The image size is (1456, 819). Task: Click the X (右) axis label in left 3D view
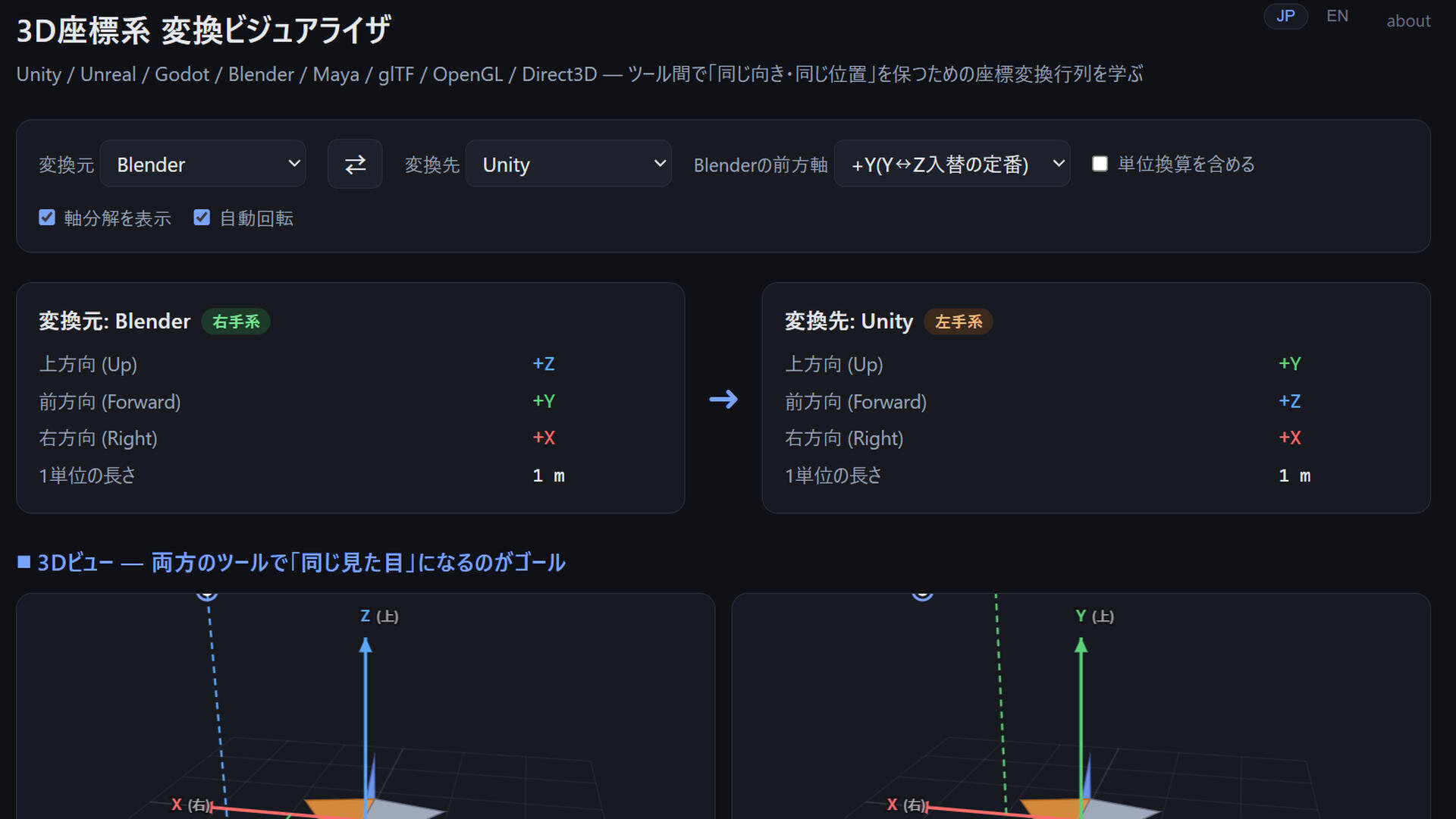point(191,805)
